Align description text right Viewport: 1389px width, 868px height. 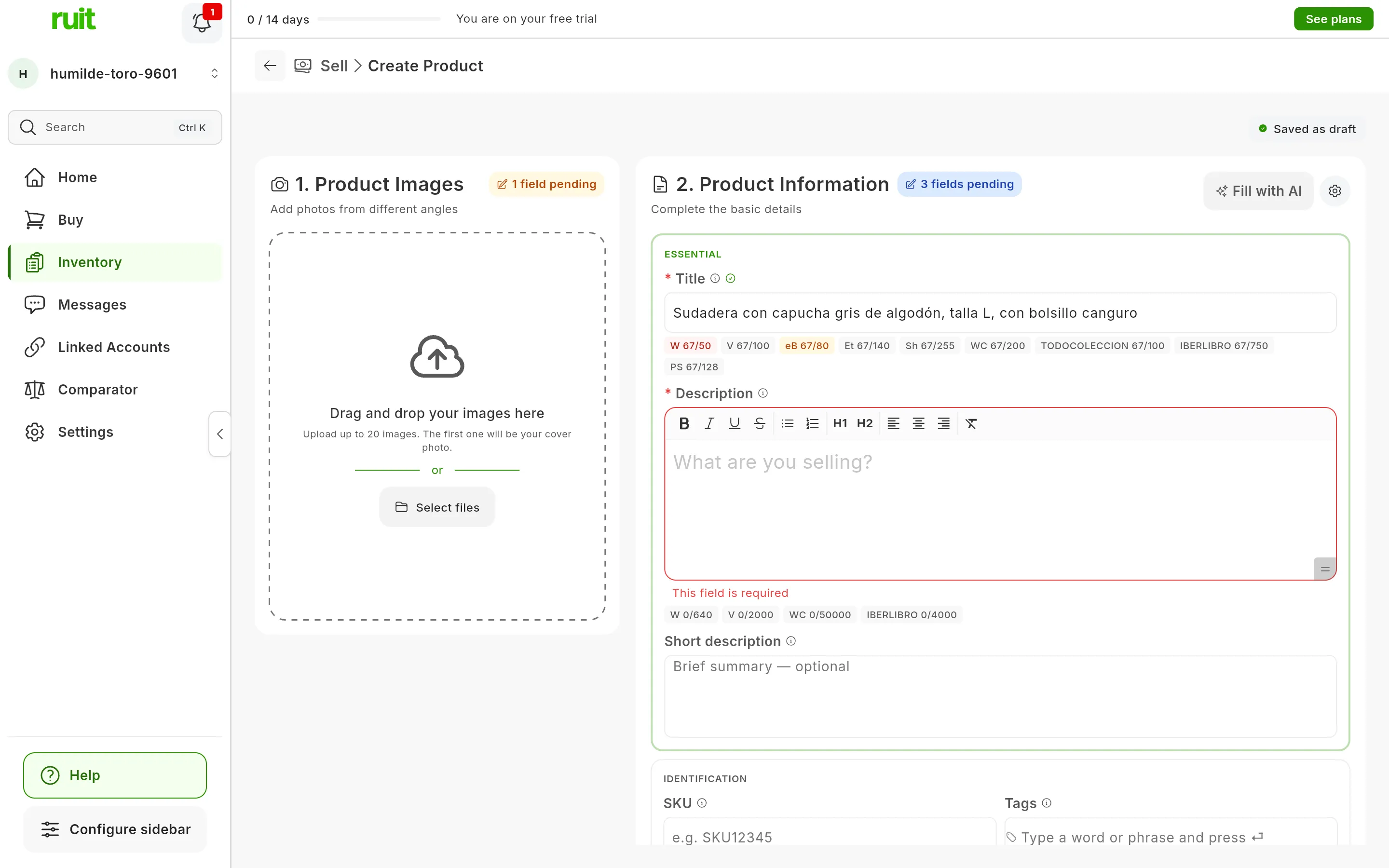click(x=943, y=424)
